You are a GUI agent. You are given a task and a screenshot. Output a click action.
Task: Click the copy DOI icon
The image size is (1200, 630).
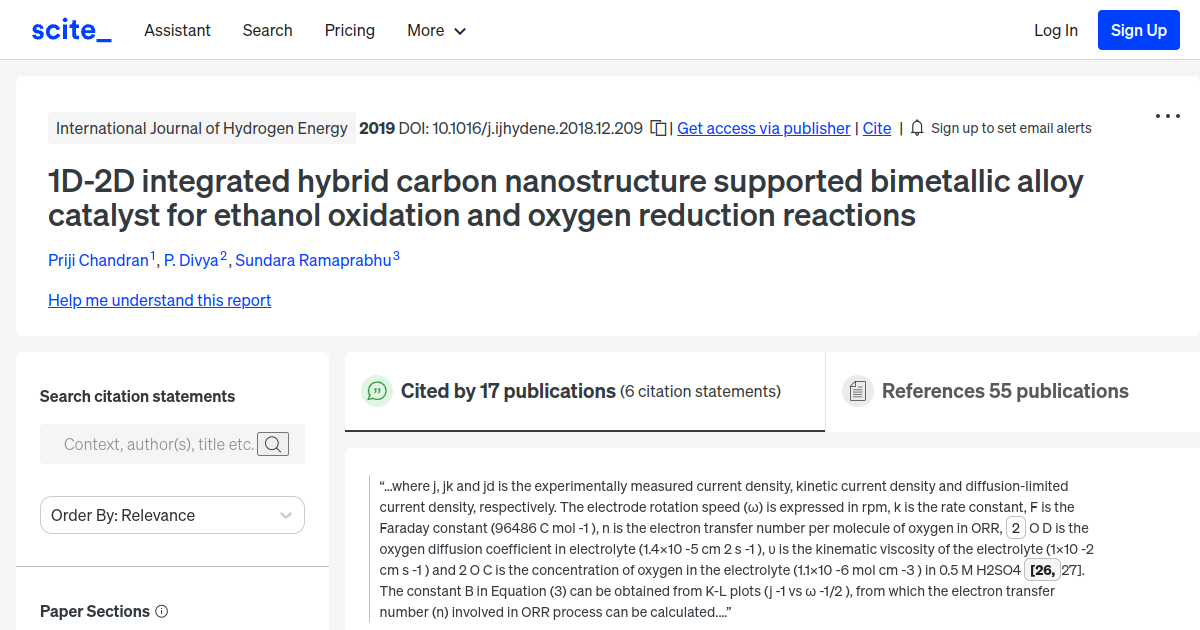pos(657,128)
